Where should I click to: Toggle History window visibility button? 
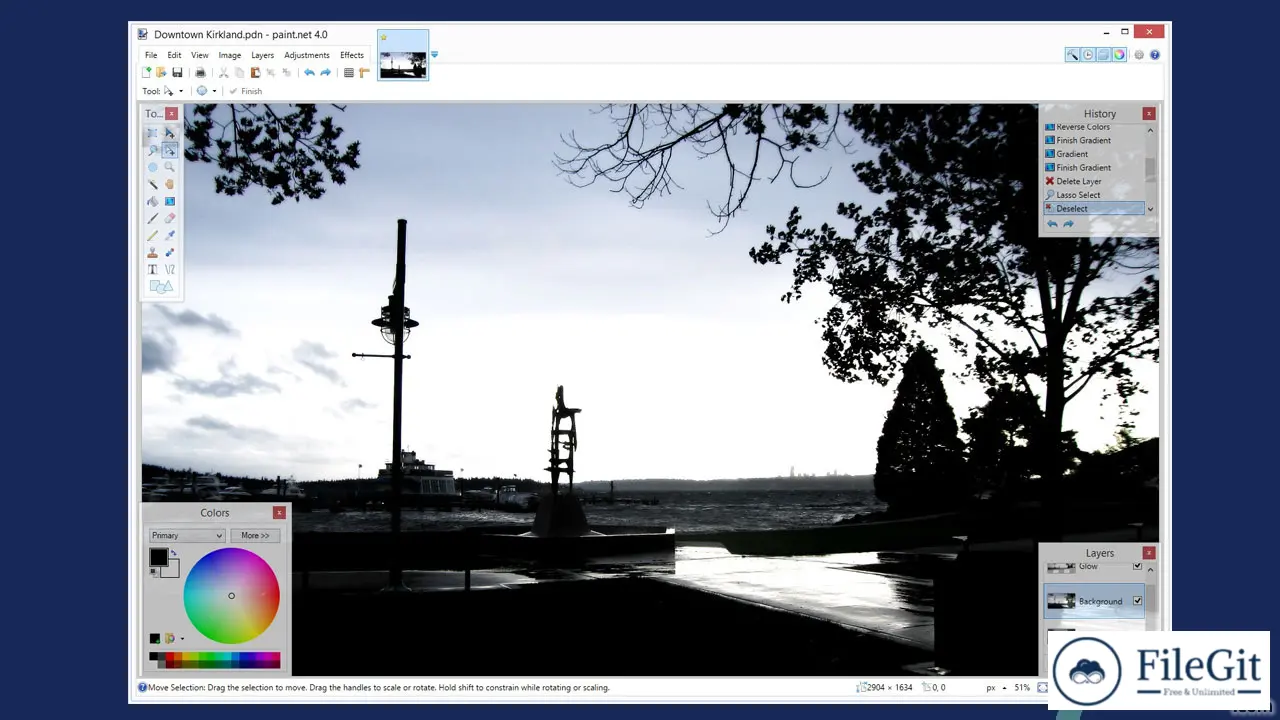pyautogui.click(x=1088, y=54)
